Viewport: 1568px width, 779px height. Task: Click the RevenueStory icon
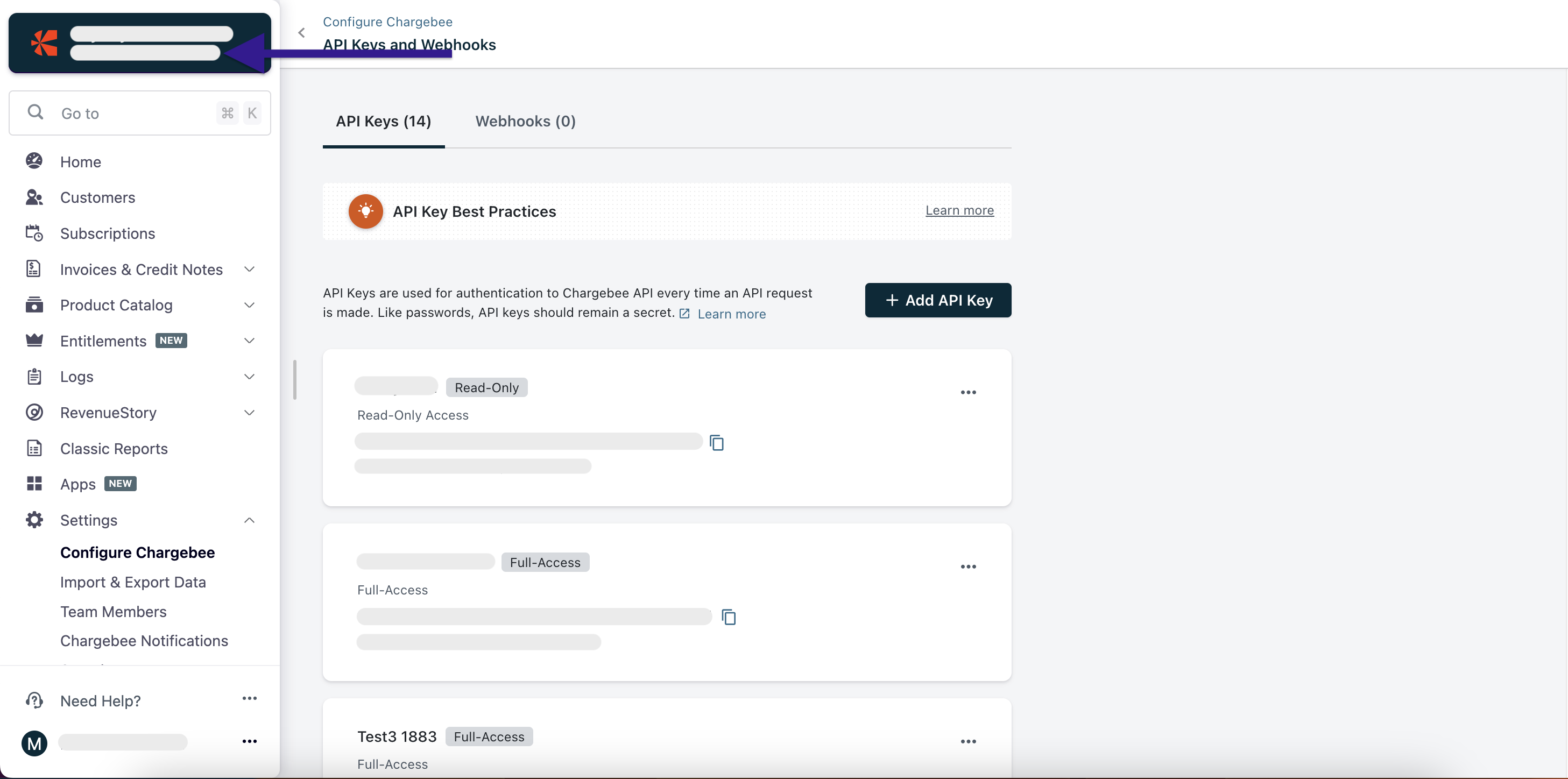coord(34,412)
